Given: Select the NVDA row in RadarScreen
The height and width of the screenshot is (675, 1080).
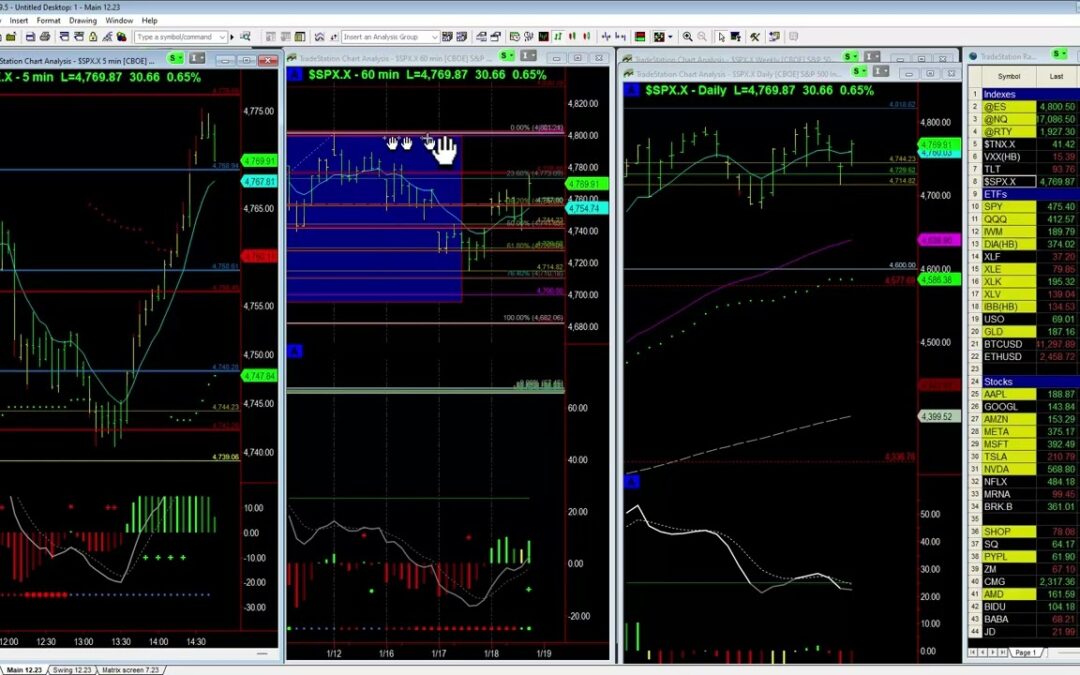Looking at the screenshot, I should (x=1023, y=469).
